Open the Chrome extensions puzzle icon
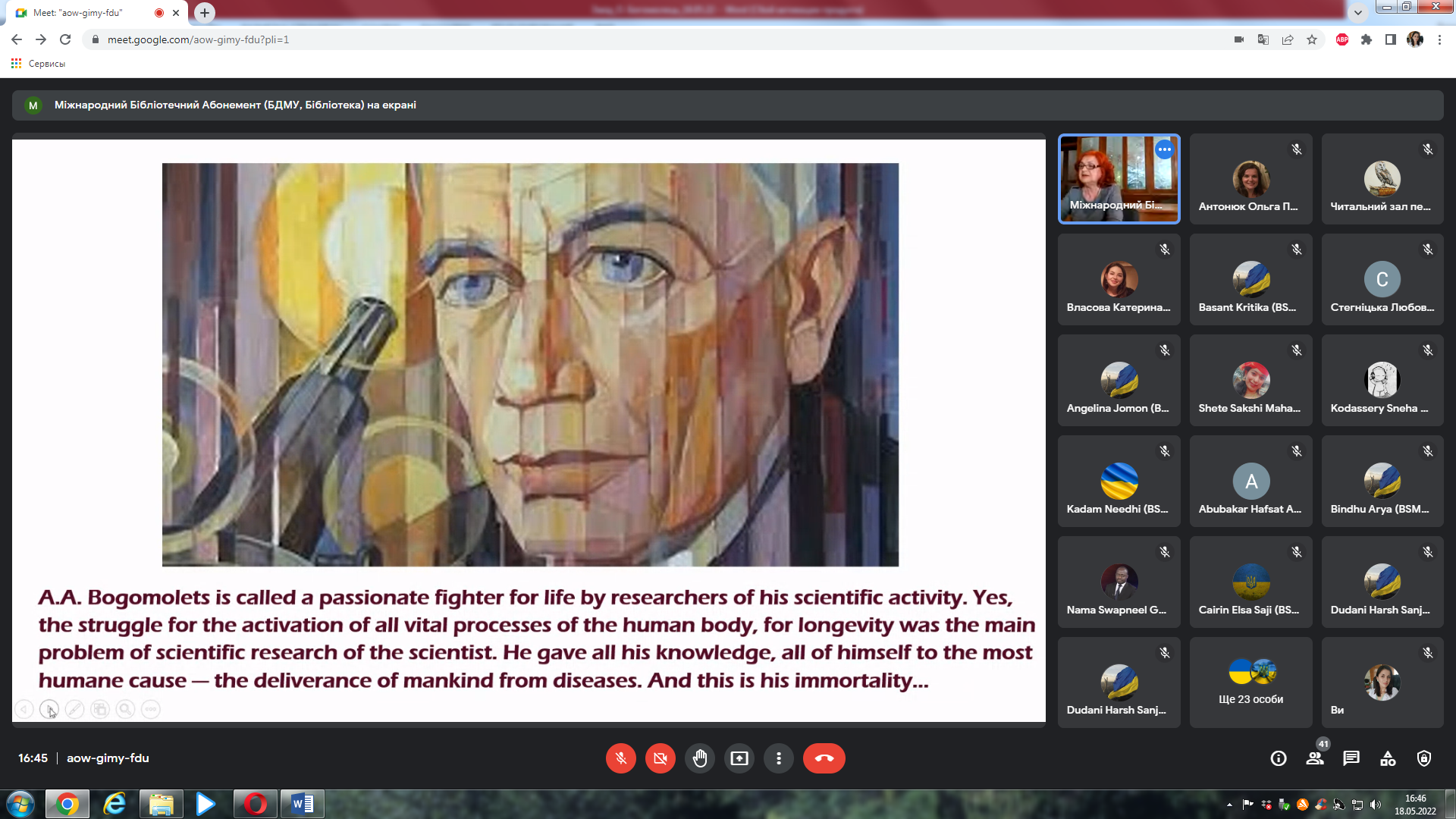The height and width of the screenshot is (819, 1456). [x=1367, y=39]
